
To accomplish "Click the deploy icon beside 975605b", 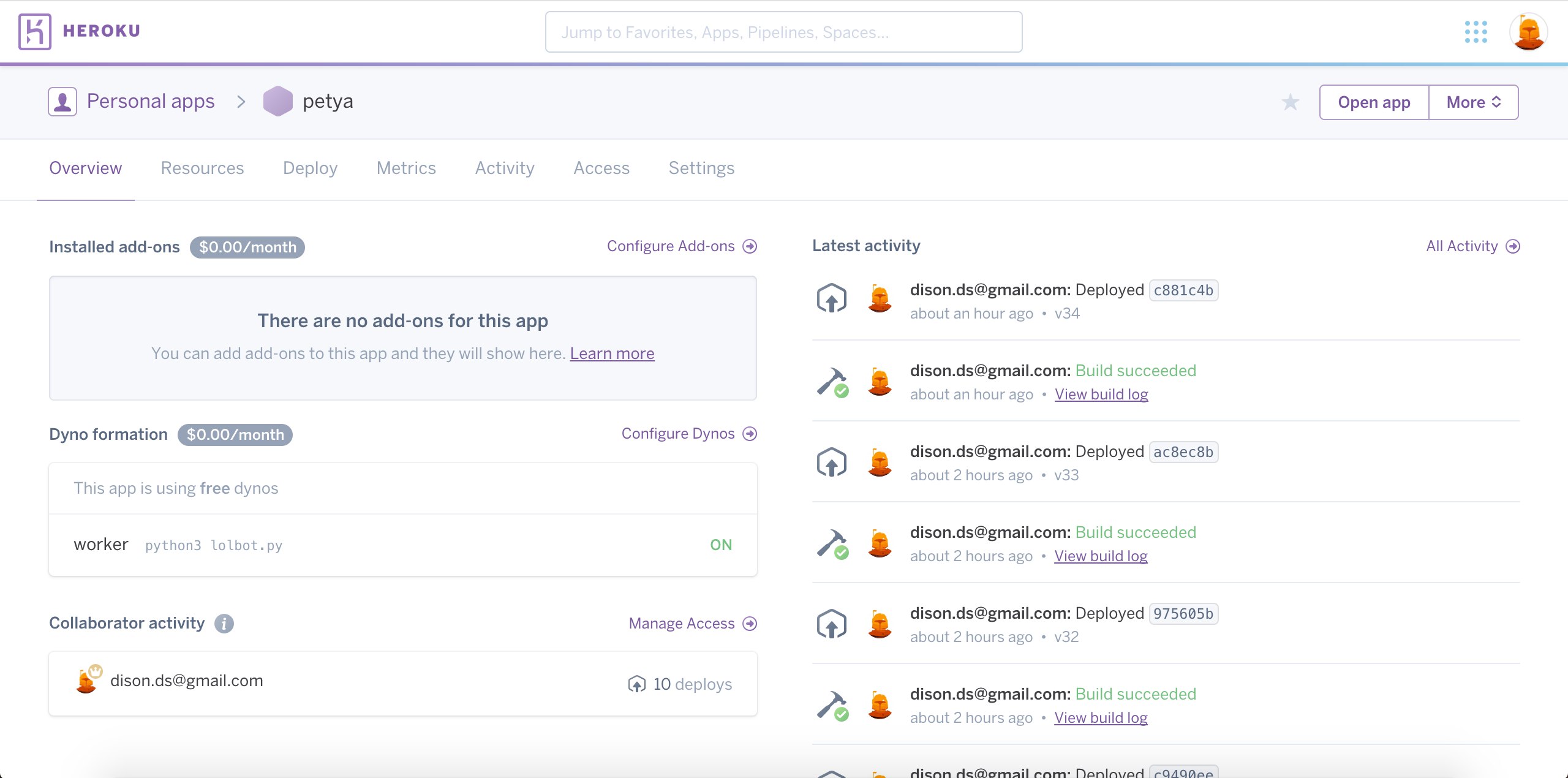I will [832, 624].
